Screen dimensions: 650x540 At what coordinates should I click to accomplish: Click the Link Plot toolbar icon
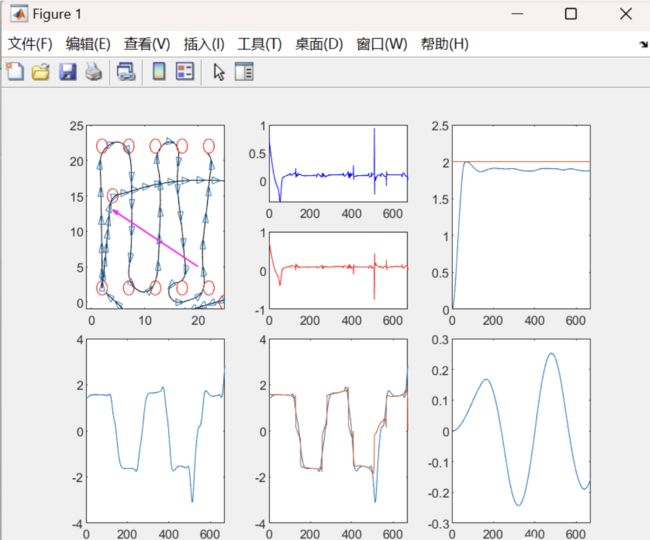coord(126,72)
